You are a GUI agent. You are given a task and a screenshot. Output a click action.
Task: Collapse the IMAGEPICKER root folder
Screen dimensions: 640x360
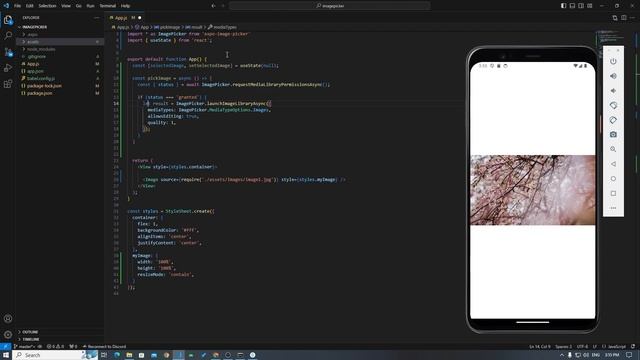point(34,27)
